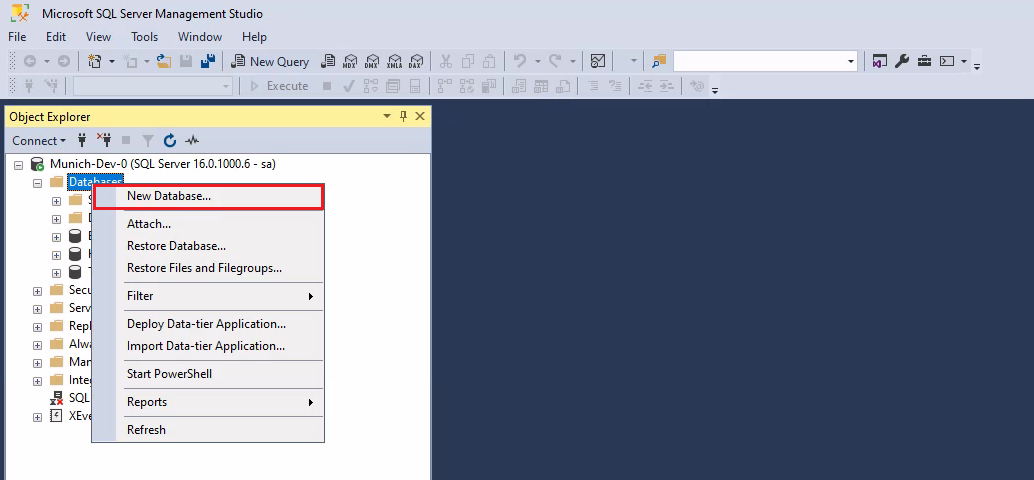The width and height of the screenshot is (1034, 480).
Task: Click the Parse checkmark icon
Action: click(x=350, y=86)
